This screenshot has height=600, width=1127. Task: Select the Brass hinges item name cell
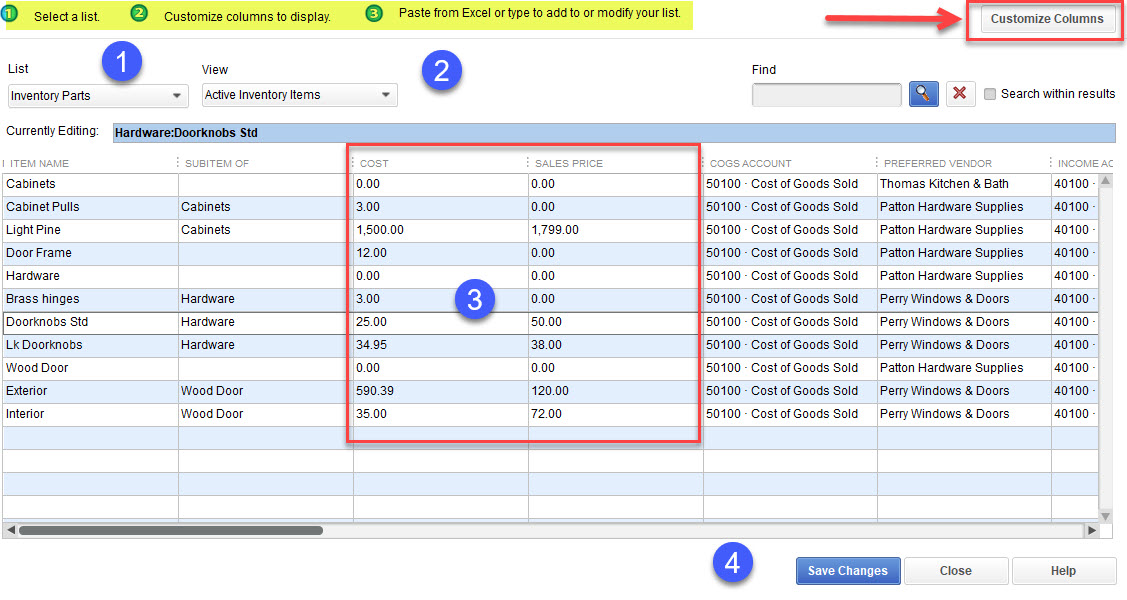point(91,299)
